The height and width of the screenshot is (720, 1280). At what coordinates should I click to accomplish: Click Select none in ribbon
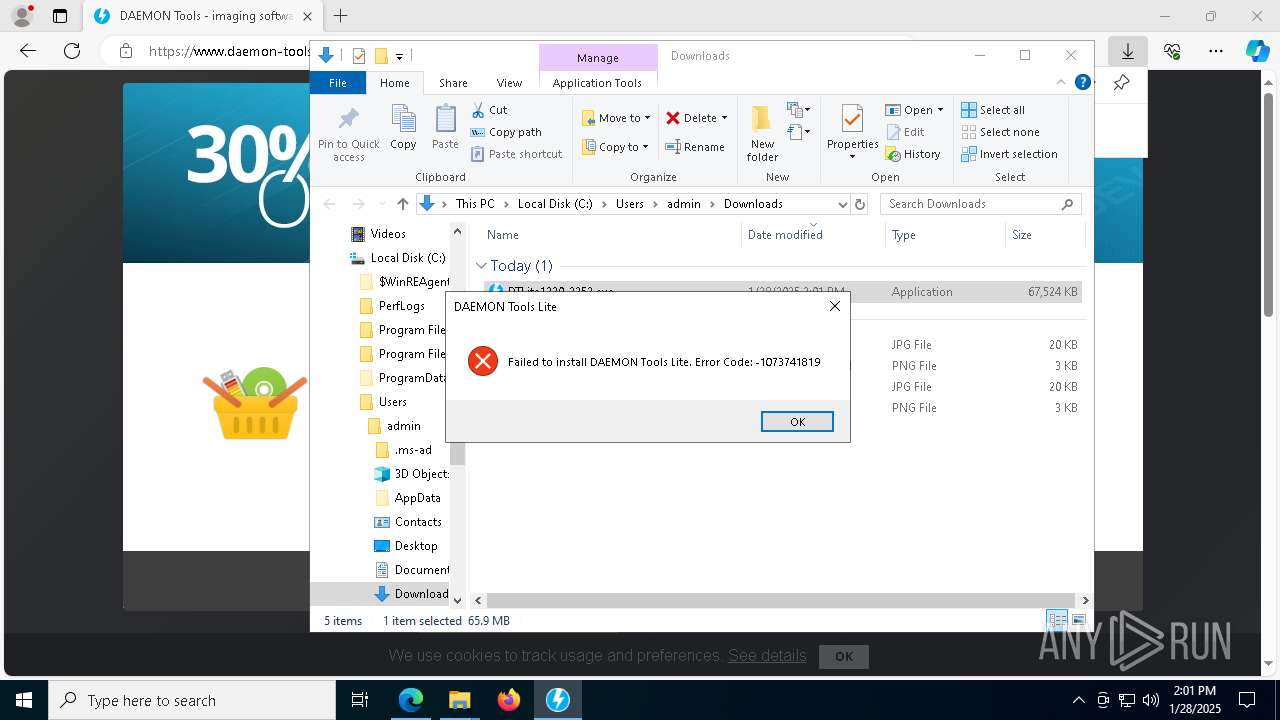click(1000, 132)
